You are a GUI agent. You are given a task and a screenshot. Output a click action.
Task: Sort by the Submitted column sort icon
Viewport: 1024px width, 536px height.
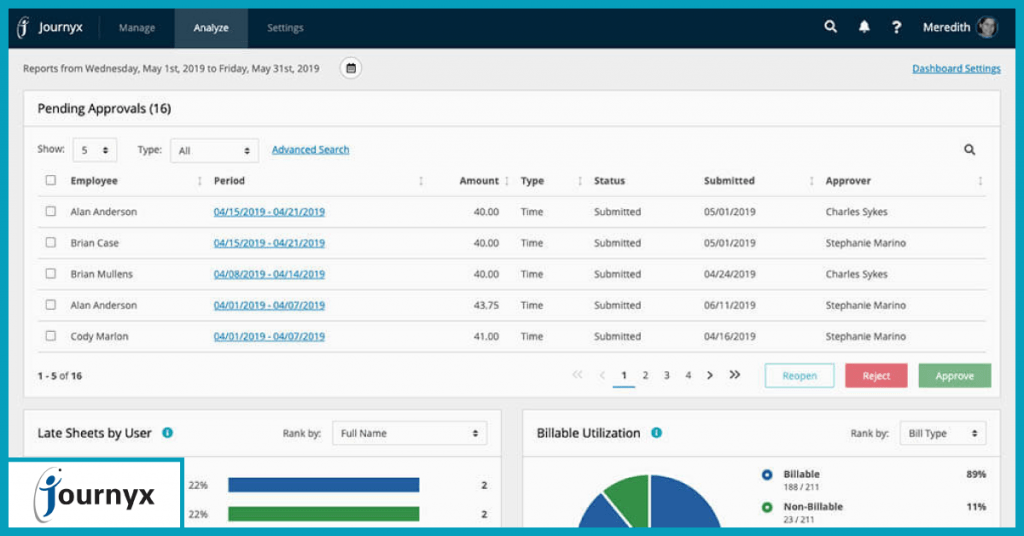(x=811, y=181)
